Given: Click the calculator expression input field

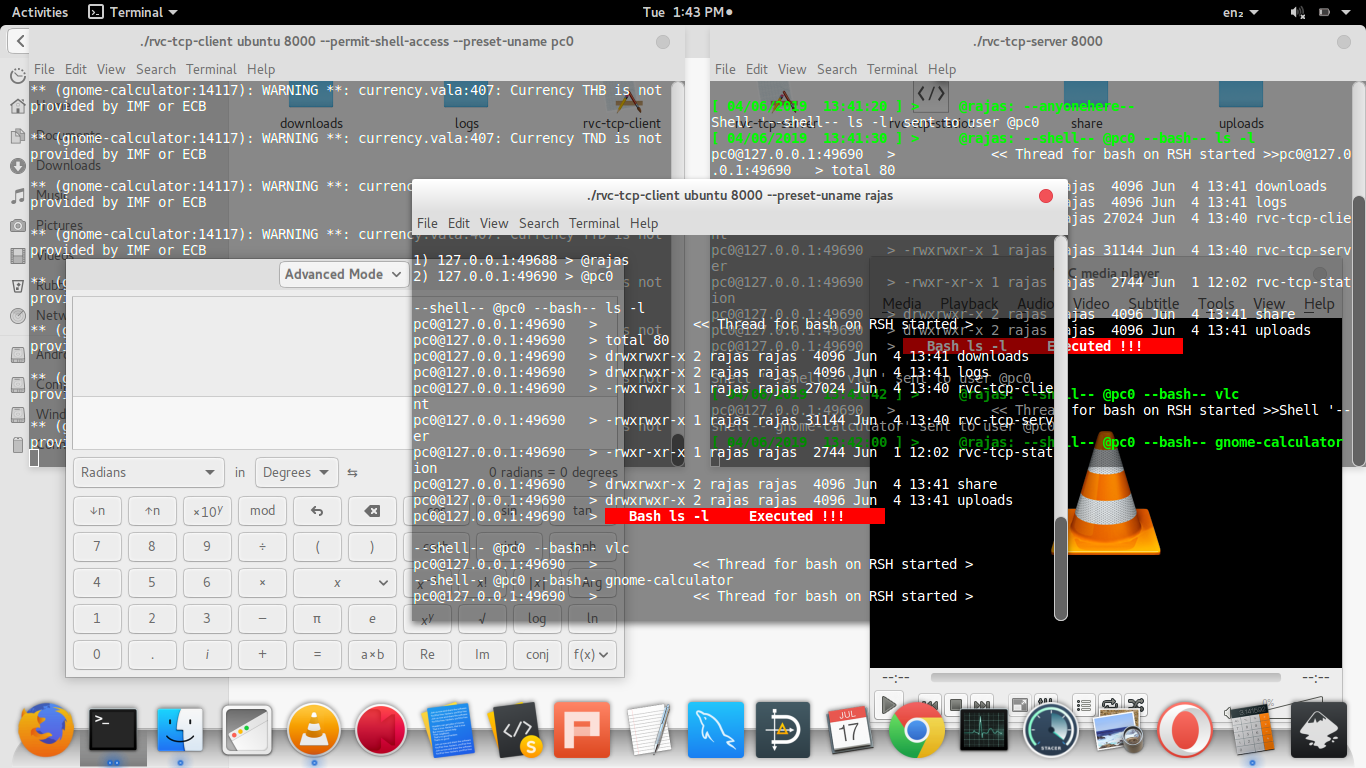Looking at the screenshot, I should pos(345,423).
